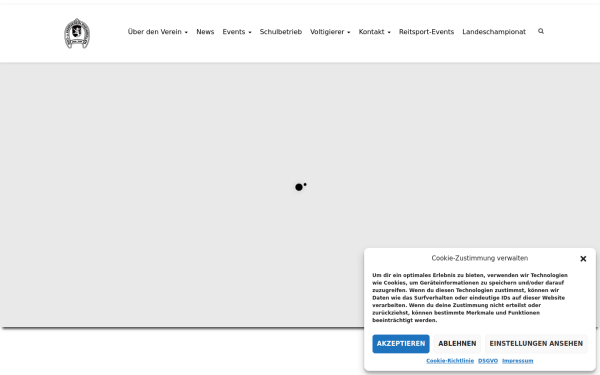Viewport: 600px width, 375px height.
Task: Close the cookie consent popup
Action: point(583,259)
